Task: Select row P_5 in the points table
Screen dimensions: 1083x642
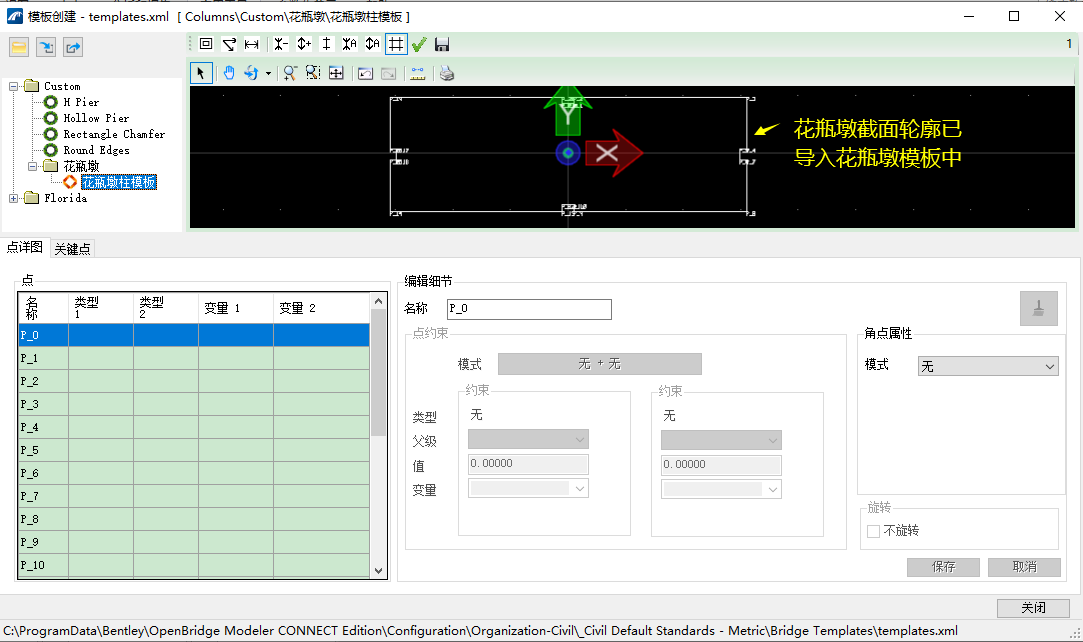Action: (194, 450)
